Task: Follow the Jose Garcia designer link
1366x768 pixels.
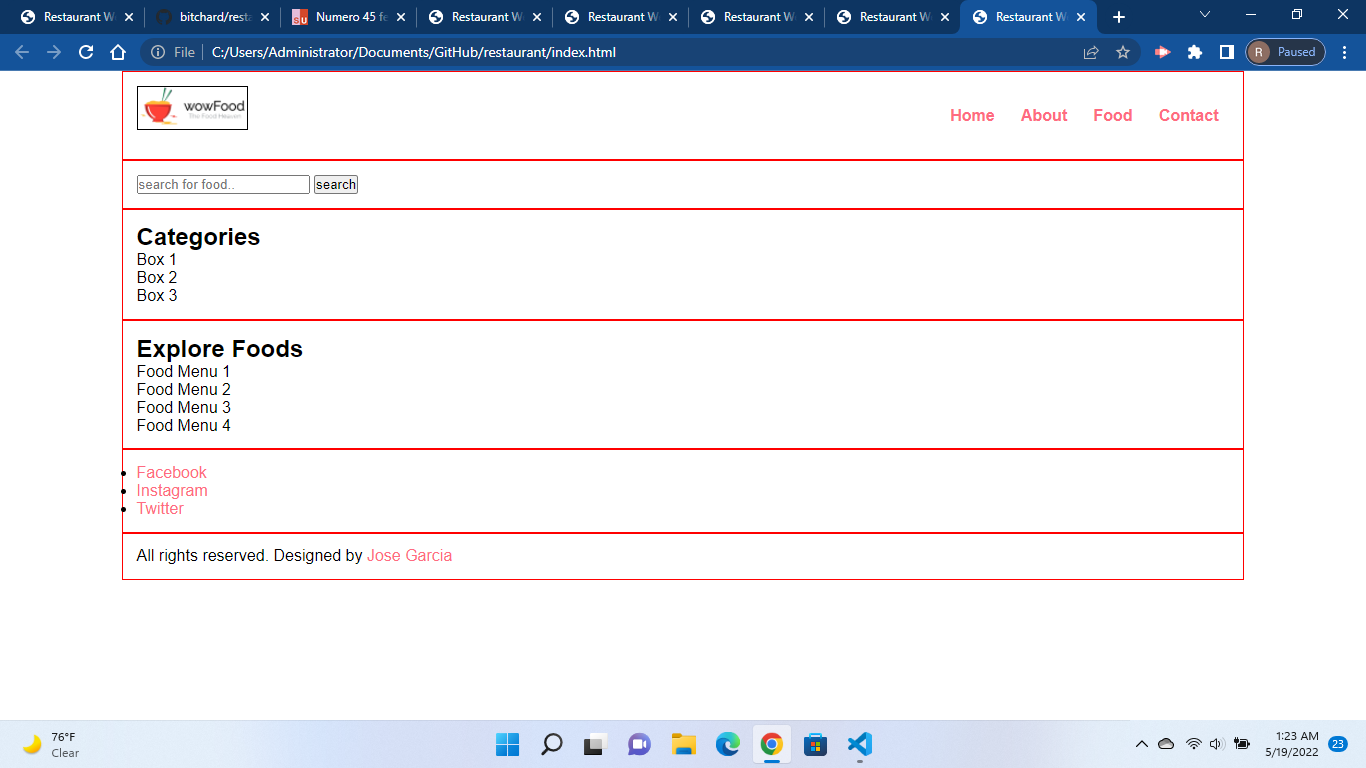Action: (x=409, y=555)
